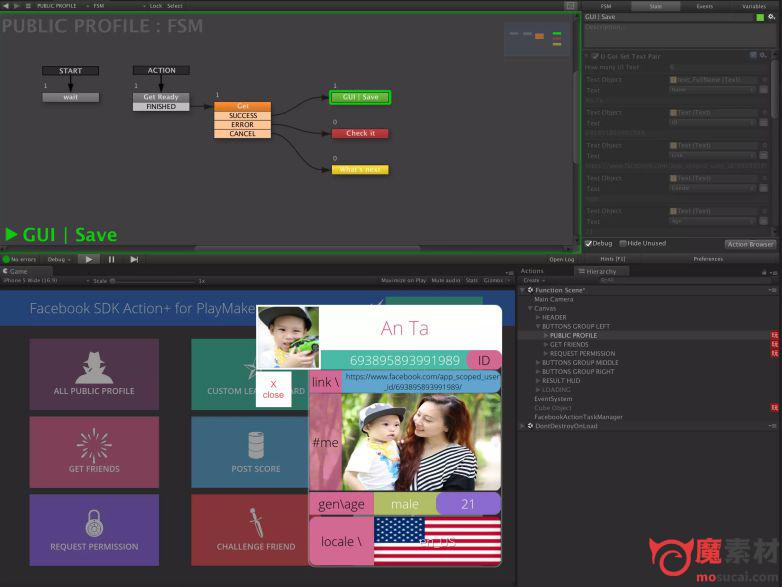Click Open Log button
782x587 pixels.
pos(562,259)
